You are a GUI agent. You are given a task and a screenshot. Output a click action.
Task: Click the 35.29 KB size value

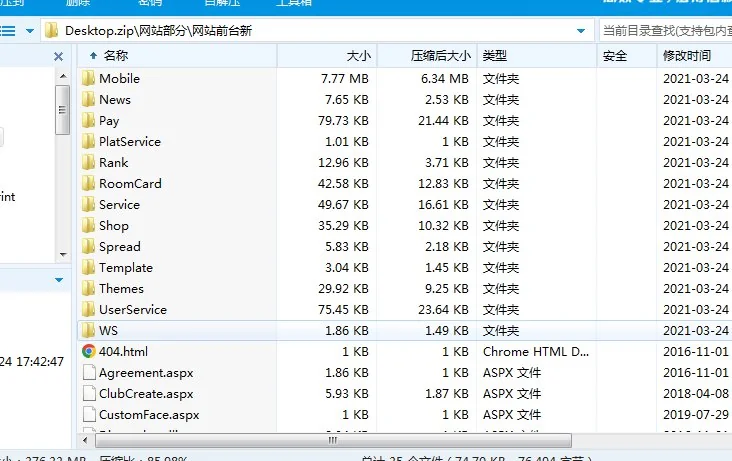(x=343, y=226)
